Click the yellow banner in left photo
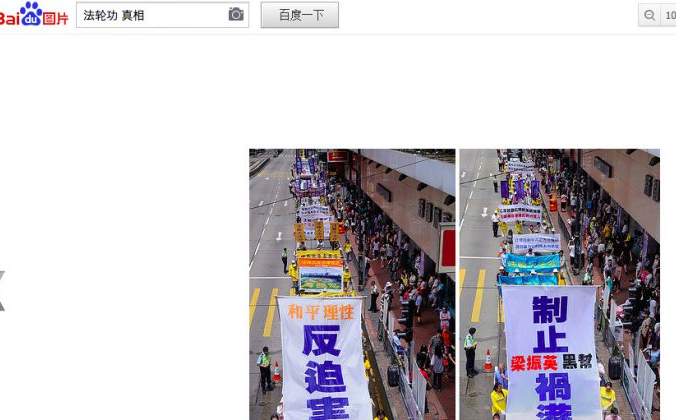 [319, 256]
